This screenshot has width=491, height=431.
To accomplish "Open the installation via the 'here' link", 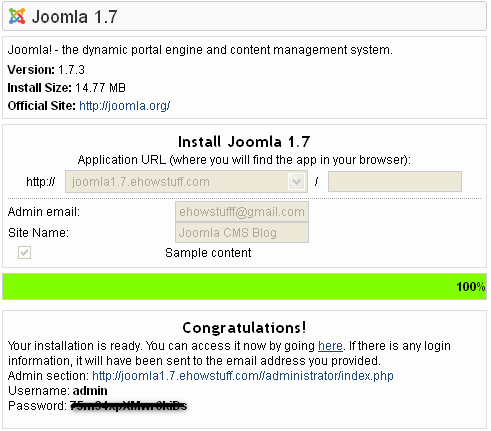I will [x=330, y=346].
